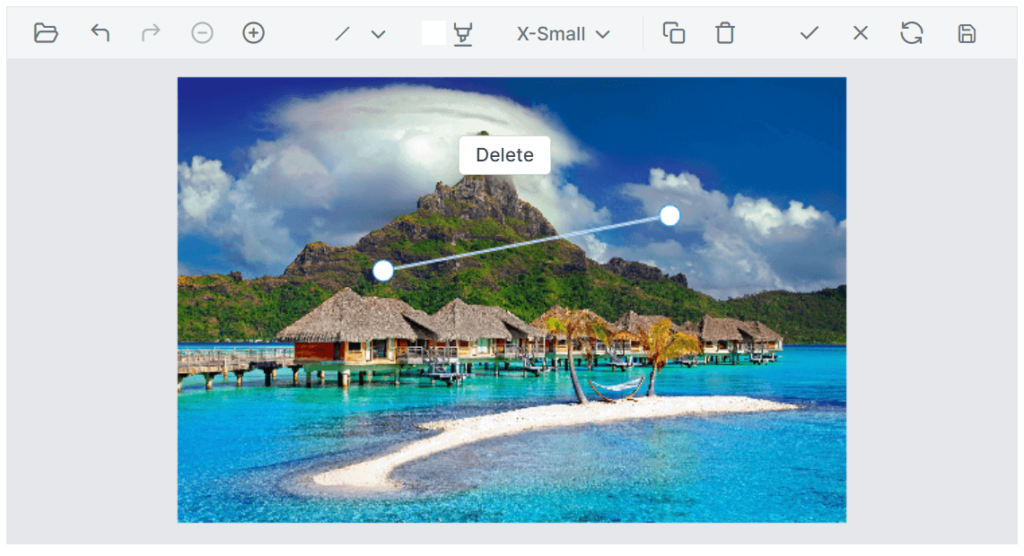1024x556 pixels.
Task: Click the stroke color brush icon
Action: tap(463, 34)
